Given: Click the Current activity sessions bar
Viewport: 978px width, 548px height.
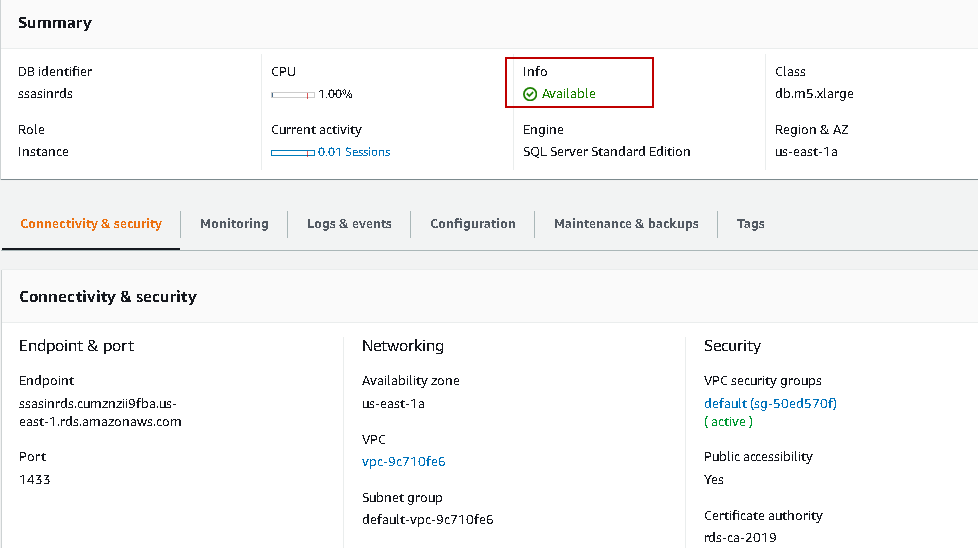Looking at the screenshot, I should 292,152.
